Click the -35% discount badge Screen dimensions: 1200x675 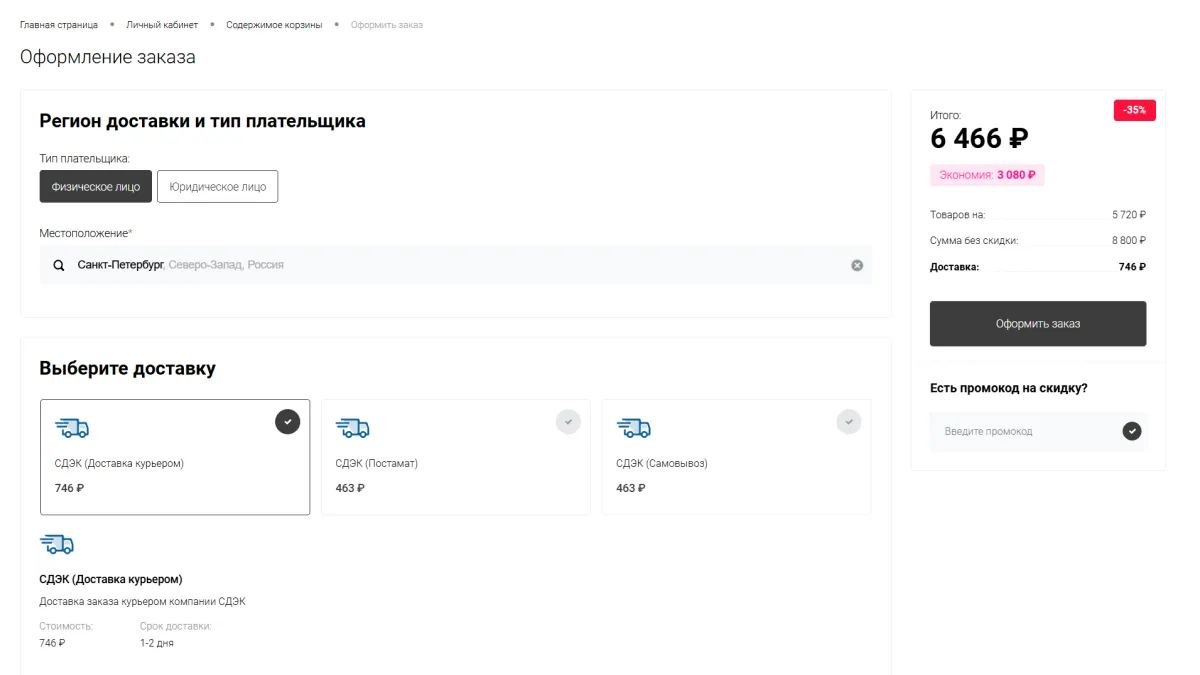pos(1134,110)
